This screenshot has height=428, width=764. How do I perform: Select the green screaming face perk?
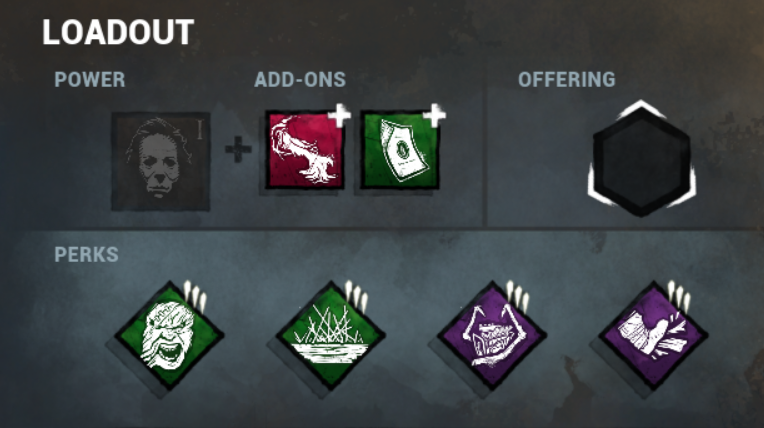[169, 335]
